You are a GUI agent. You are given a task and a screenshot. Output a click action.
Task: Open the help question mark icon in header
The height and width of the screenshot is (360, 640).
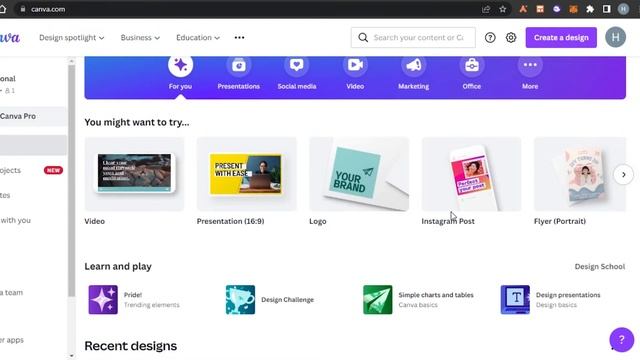point(490,38)
